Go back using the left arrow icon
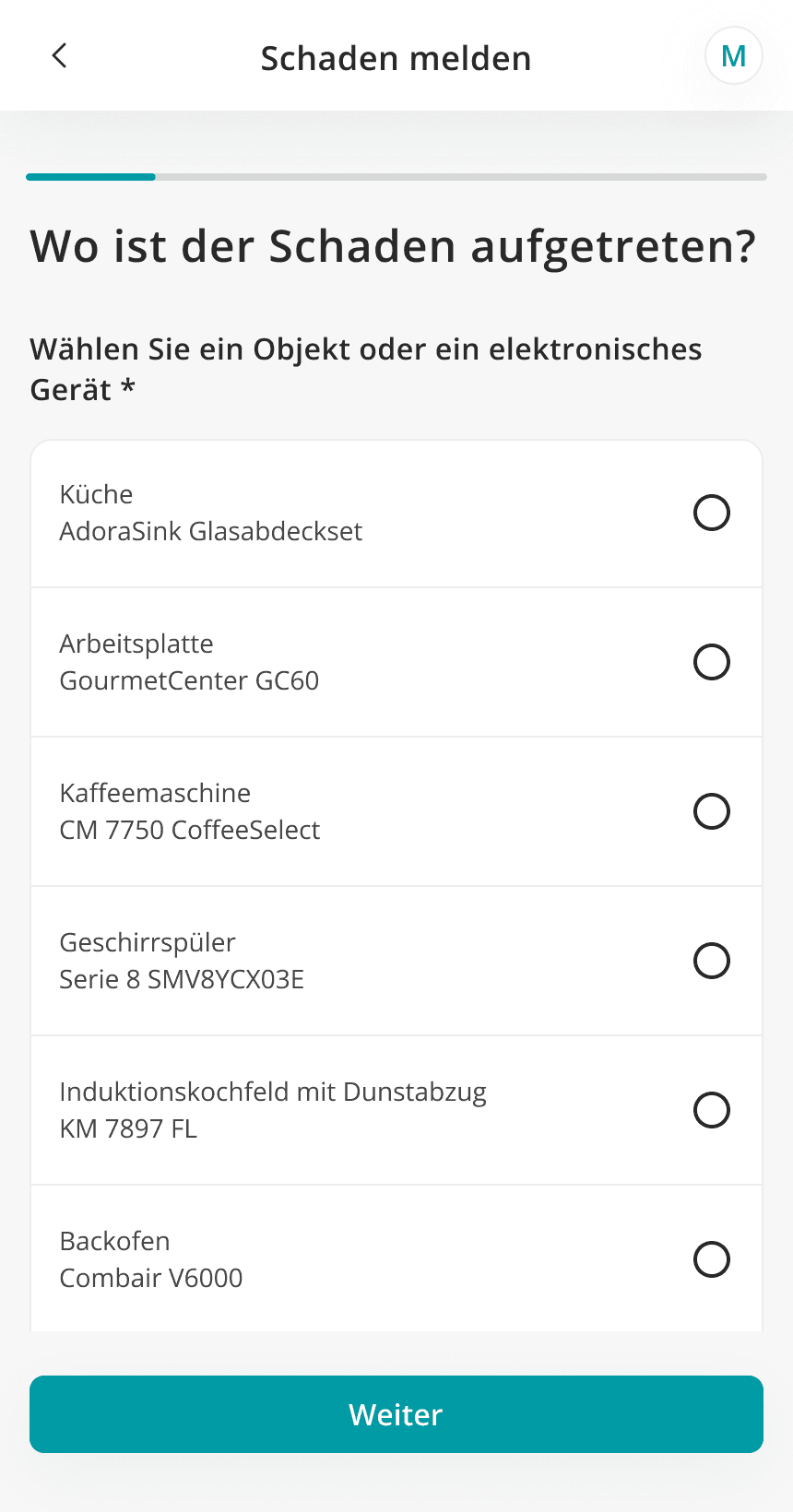 tap(59, 56)
